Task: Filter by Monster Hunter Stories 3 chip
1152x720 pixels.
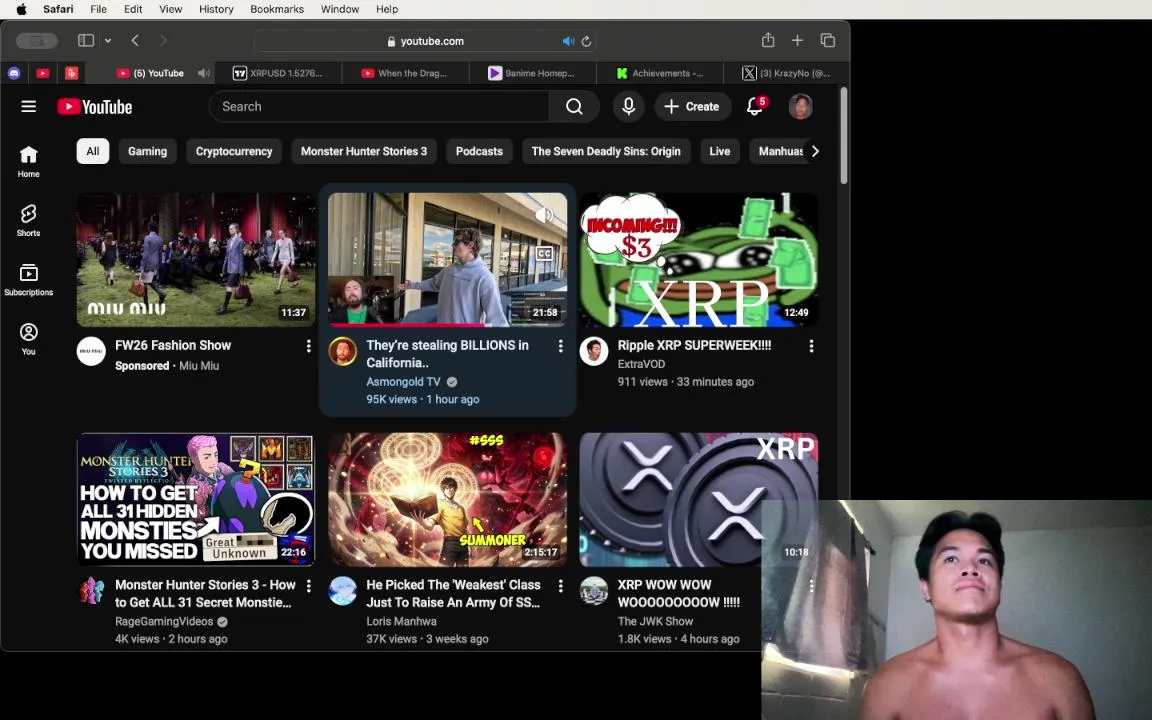Action: click(x=364, y=151)
